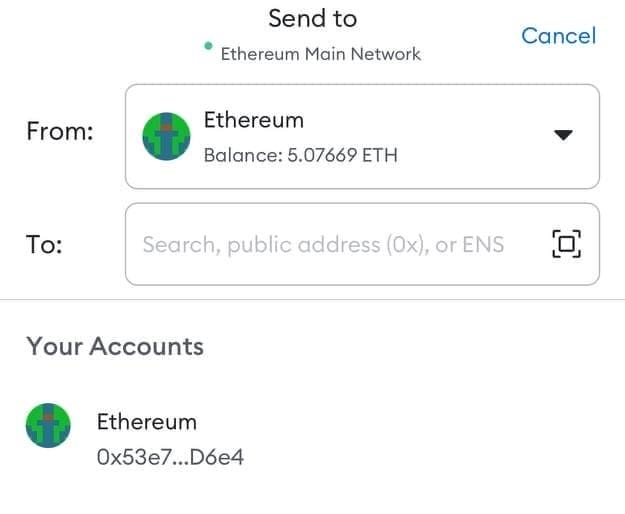Screen dimensions: 625x514
Task: Click the 0x53e7...D6e4 address text
Action: click(x=170, y=458)
